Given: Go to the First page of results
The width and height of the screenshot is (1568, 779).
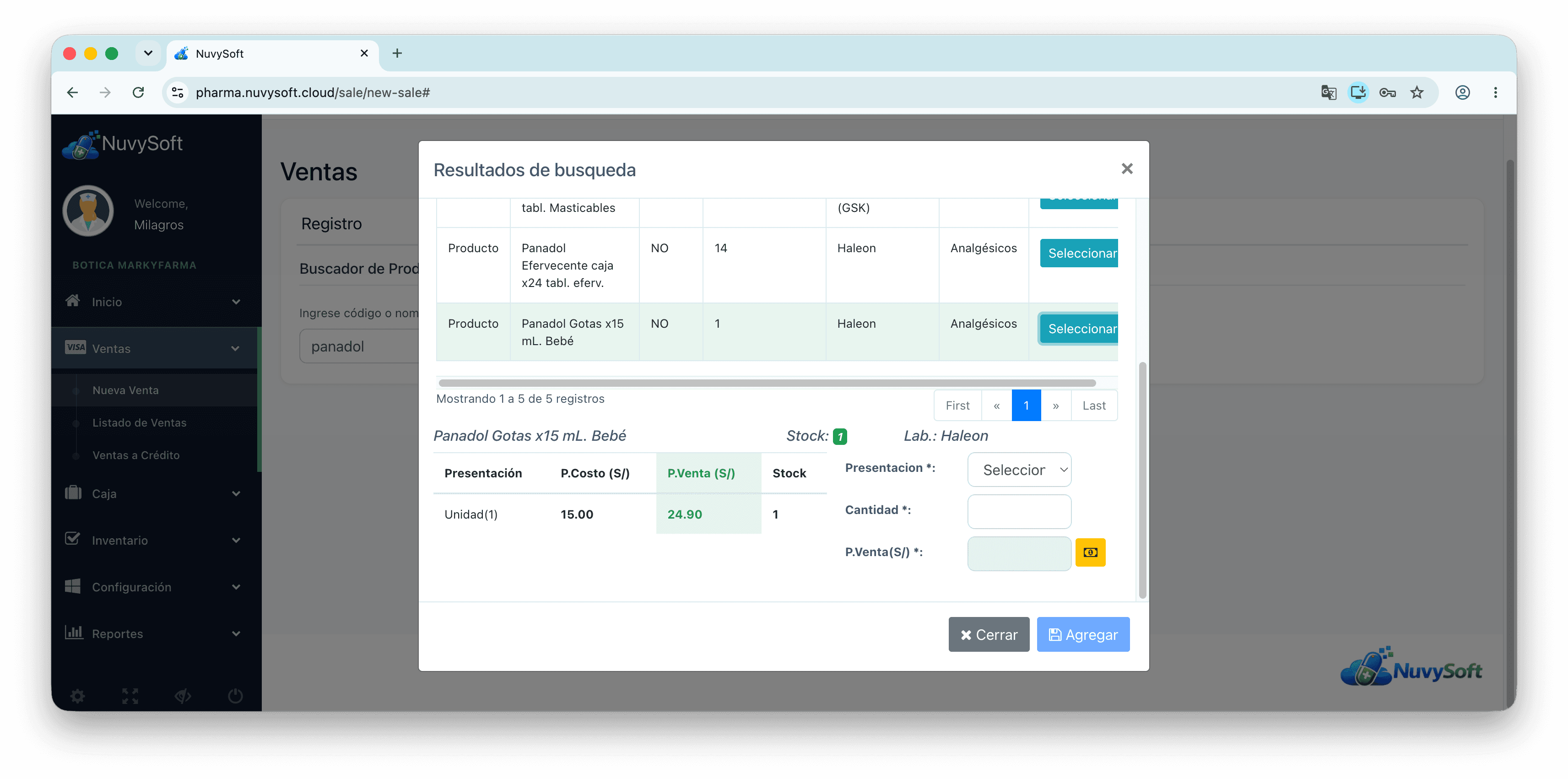Looking at the screenshot, I should point(957,406).
